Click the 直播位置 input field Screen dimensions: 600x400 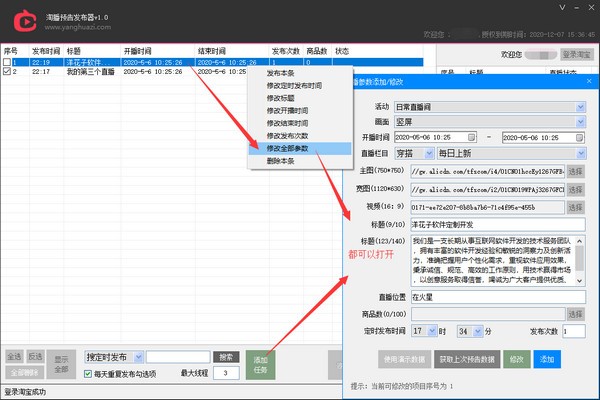(x=484, y=297)
